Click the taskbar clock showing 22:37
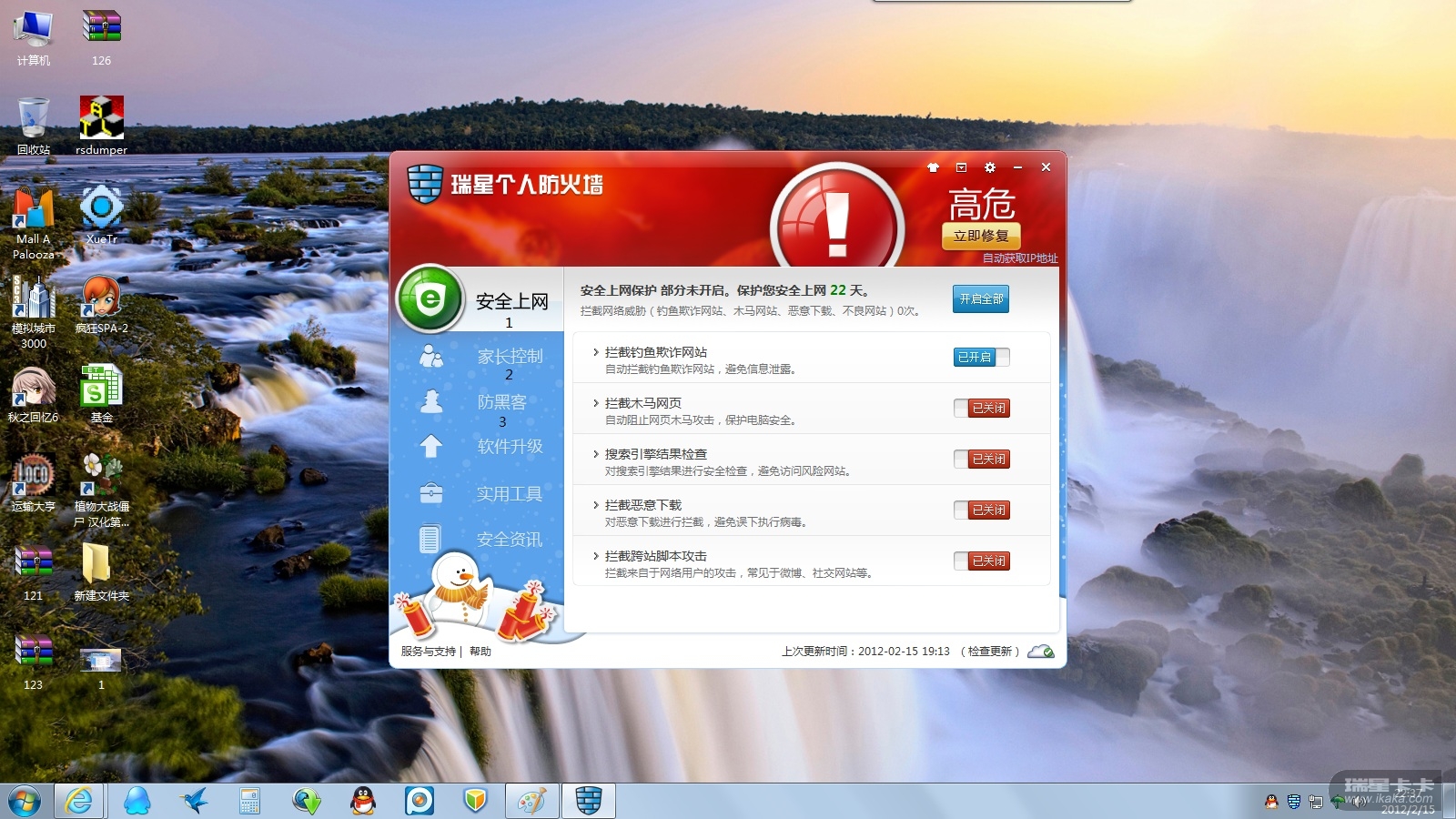Image resolution: width=1456 pixels, height=819 pixels. click(x=1408, y=801)
